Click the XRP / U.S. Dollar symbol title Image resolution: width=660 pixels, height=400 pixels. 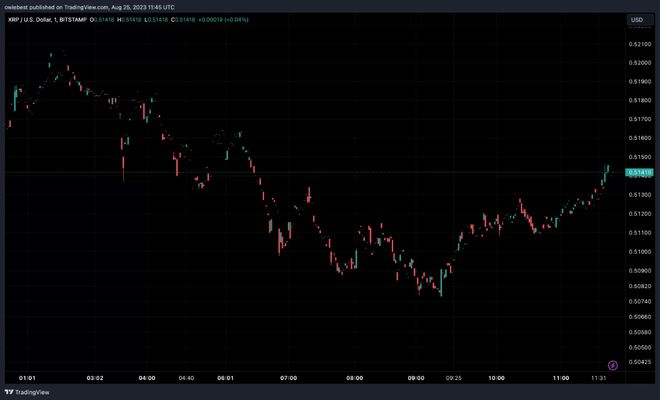tap(32, 20)
